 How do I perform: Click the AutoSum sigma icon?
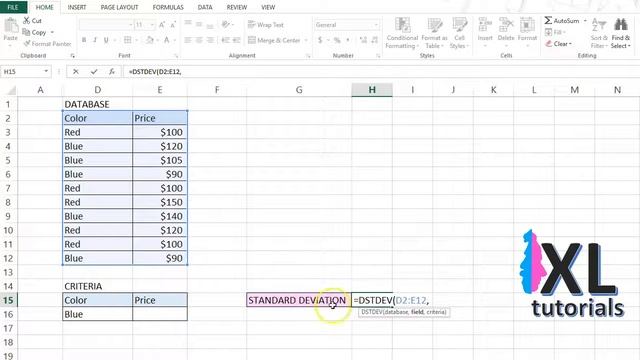(x=548, y=20)
